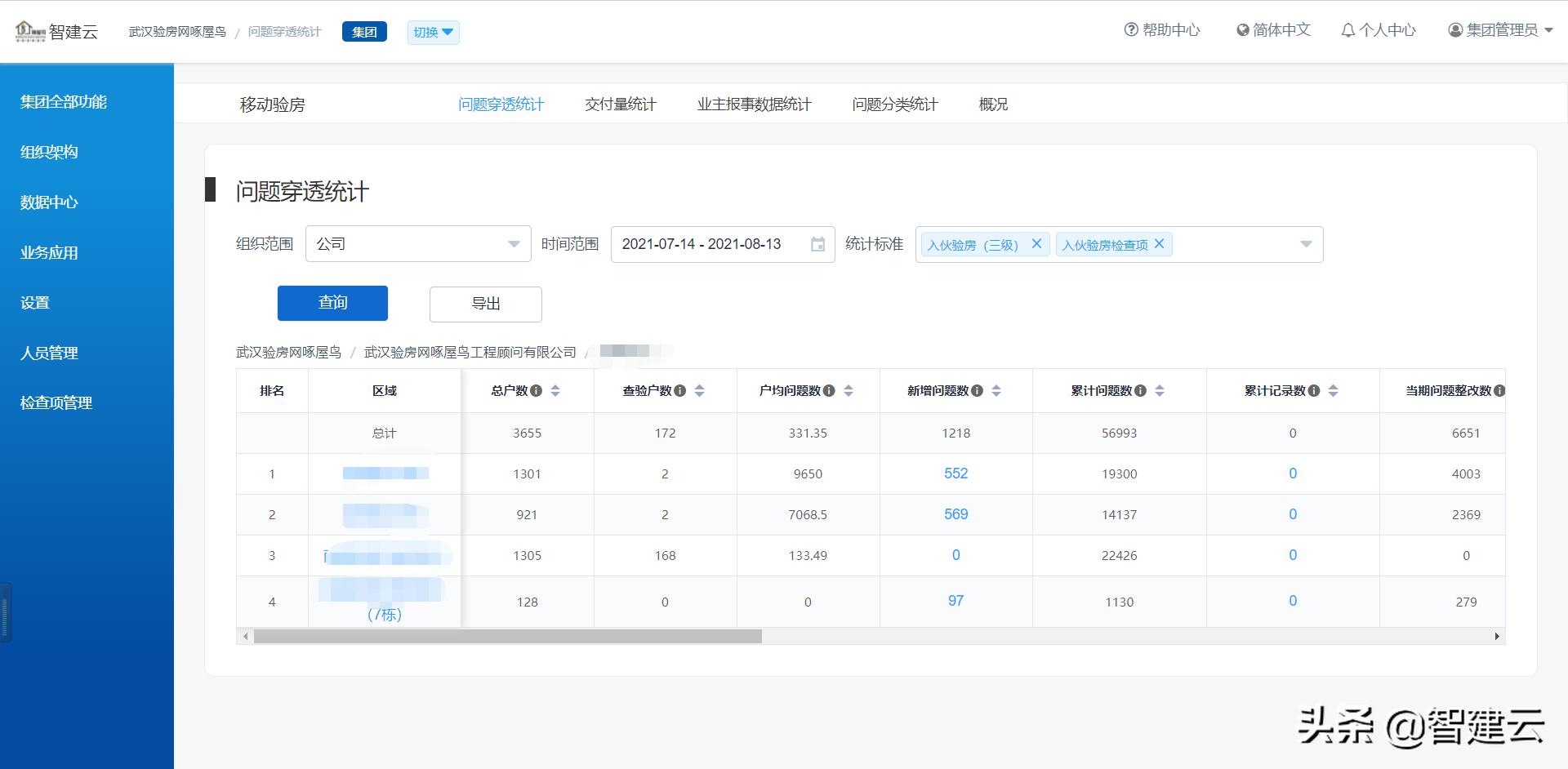This screenshot has width=1568, height=769.
Task: Open the 问题分类统计 tab
Action: point(895,104)
